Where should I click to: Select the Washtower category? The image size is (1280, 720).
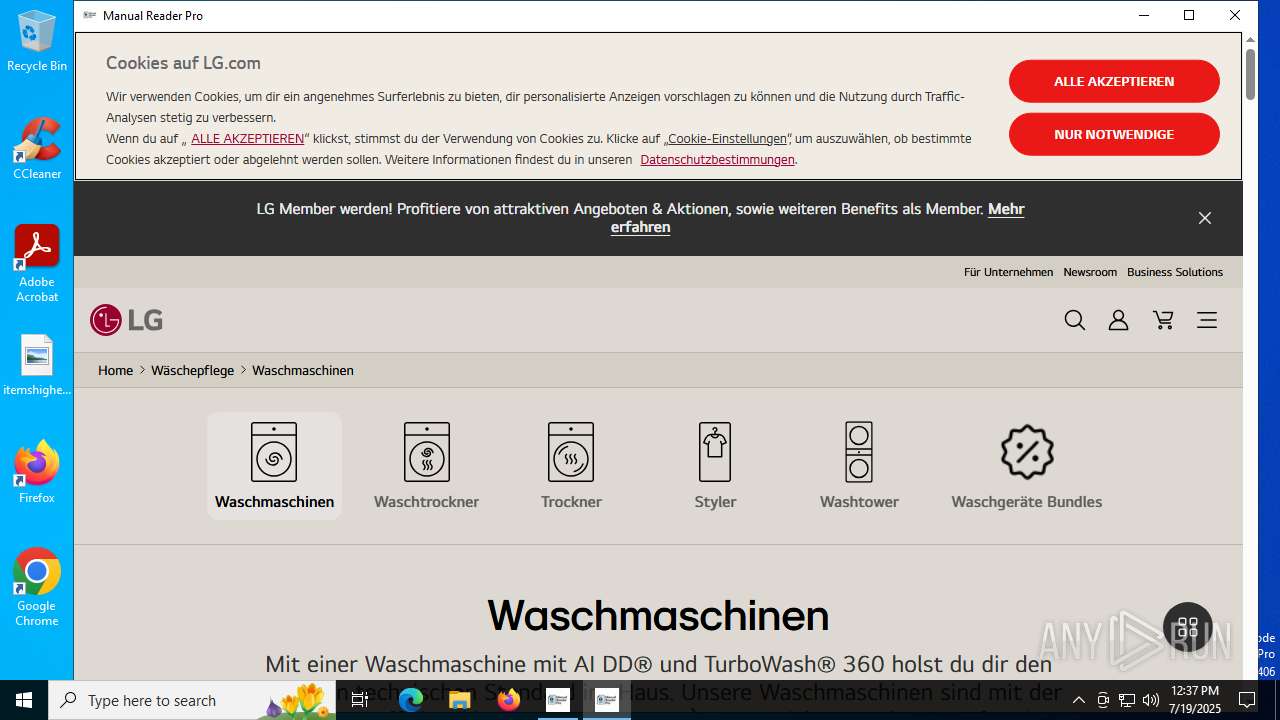click(859, 466)
